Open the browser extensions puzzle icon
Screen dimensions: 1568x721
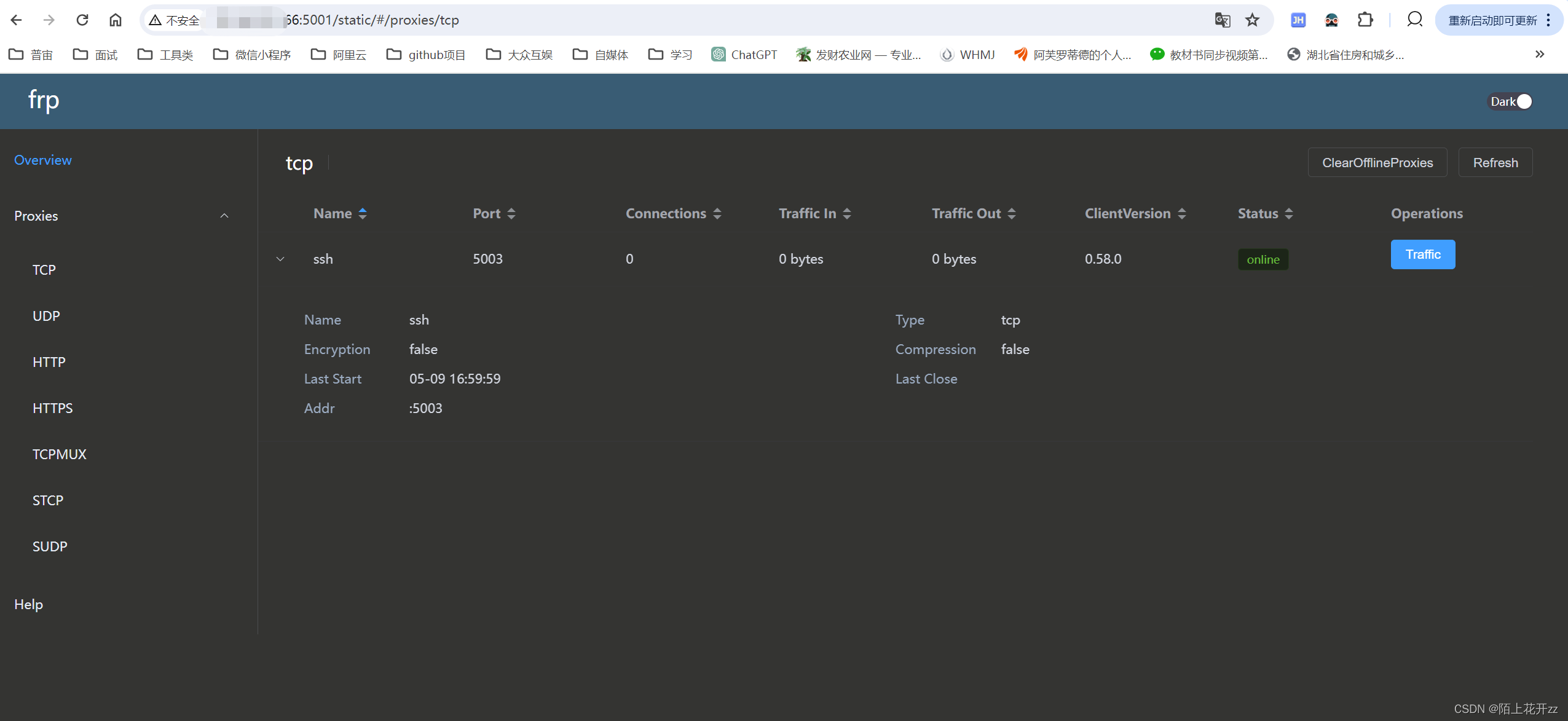(x=1365, y=20)
